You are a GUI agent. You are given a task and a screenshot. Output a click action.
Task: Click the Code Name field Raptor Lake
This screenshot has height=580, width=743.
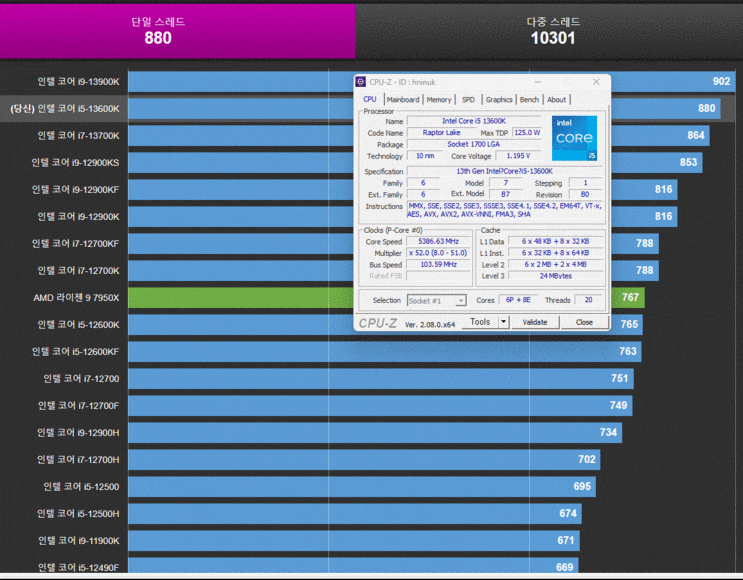coord(441,133)
